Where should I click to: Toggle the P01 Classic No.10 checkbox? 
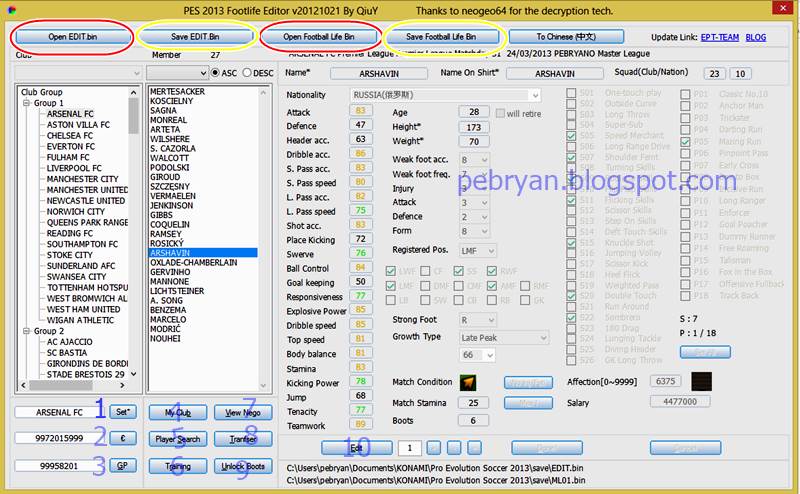685,94
